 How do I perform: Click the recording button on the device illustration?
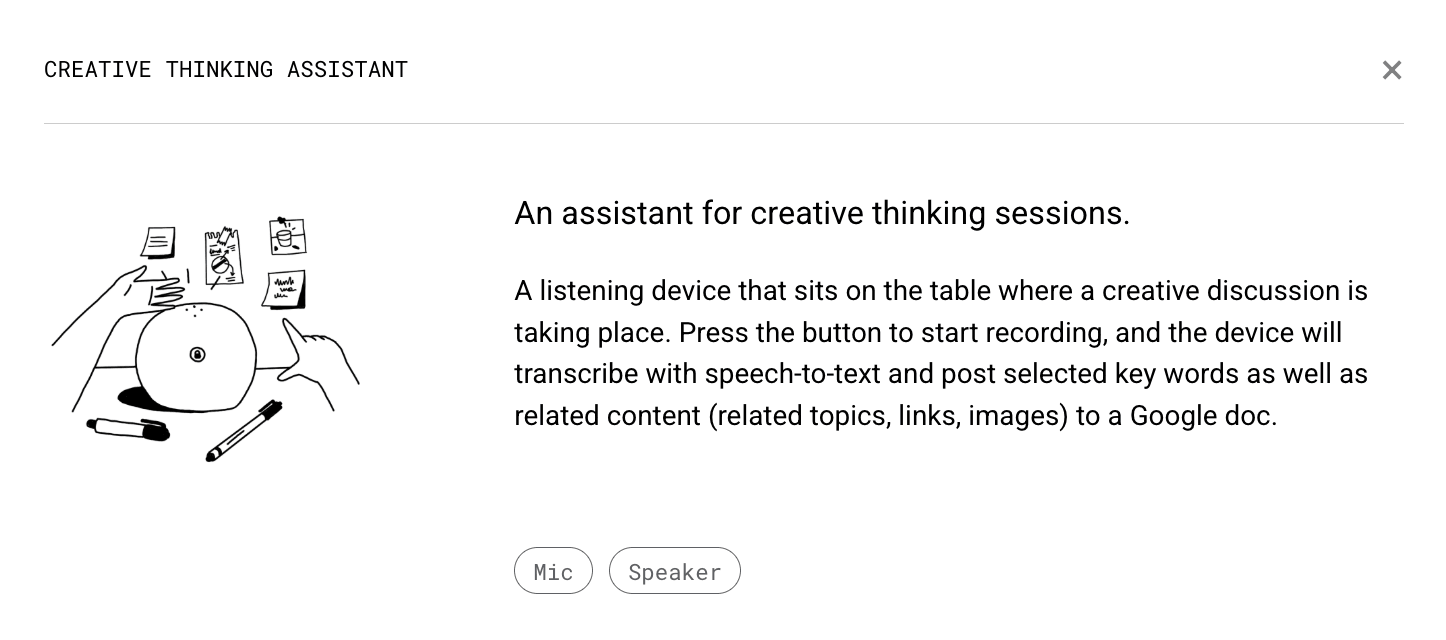[x=198, y=354]
